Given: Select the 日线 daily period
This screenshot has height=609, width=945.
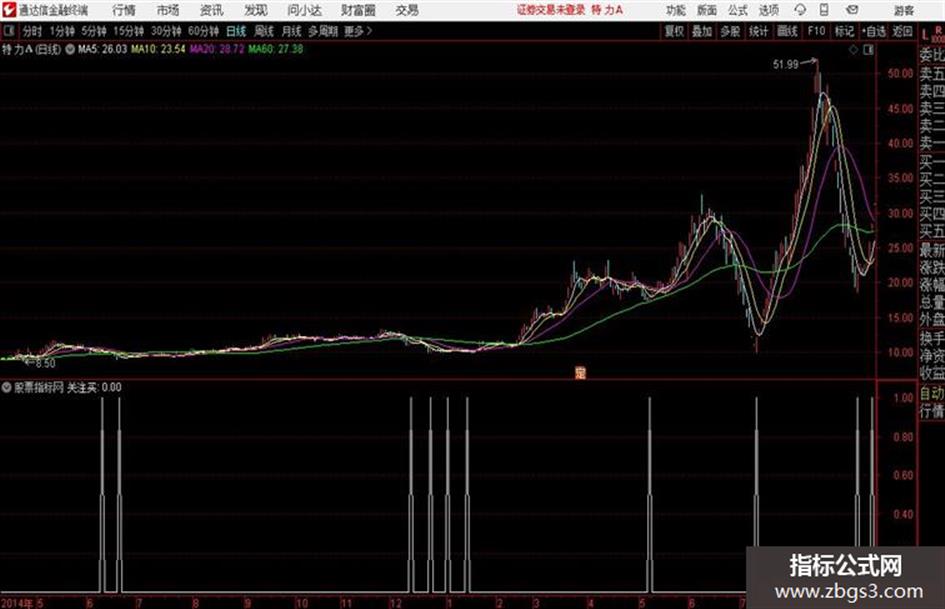Looking at the screenshot, I should click(x=236, y=31).
